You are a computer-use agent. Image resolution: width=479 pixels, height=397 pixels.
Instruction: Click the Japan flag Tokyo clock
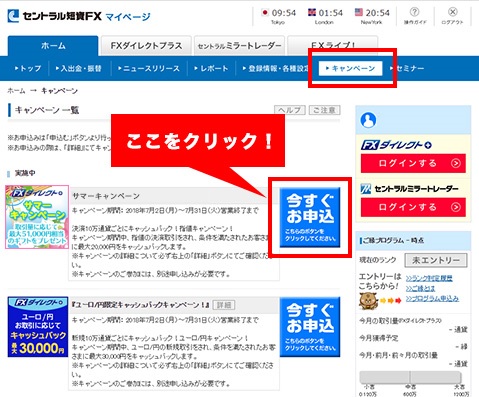coord(278,16)
